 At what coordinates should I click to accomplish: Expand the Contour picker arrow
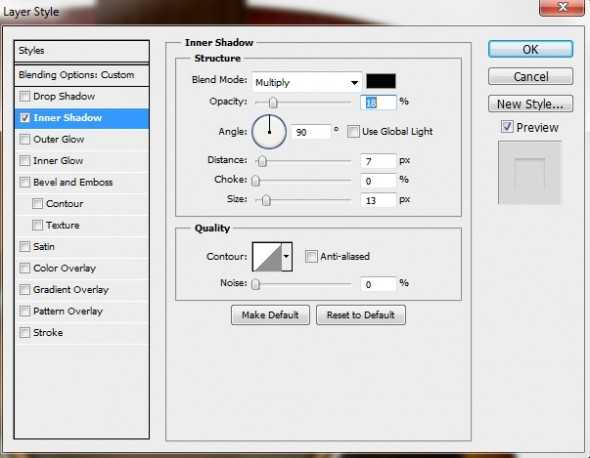pyautogui.click(x=287, y=257)
